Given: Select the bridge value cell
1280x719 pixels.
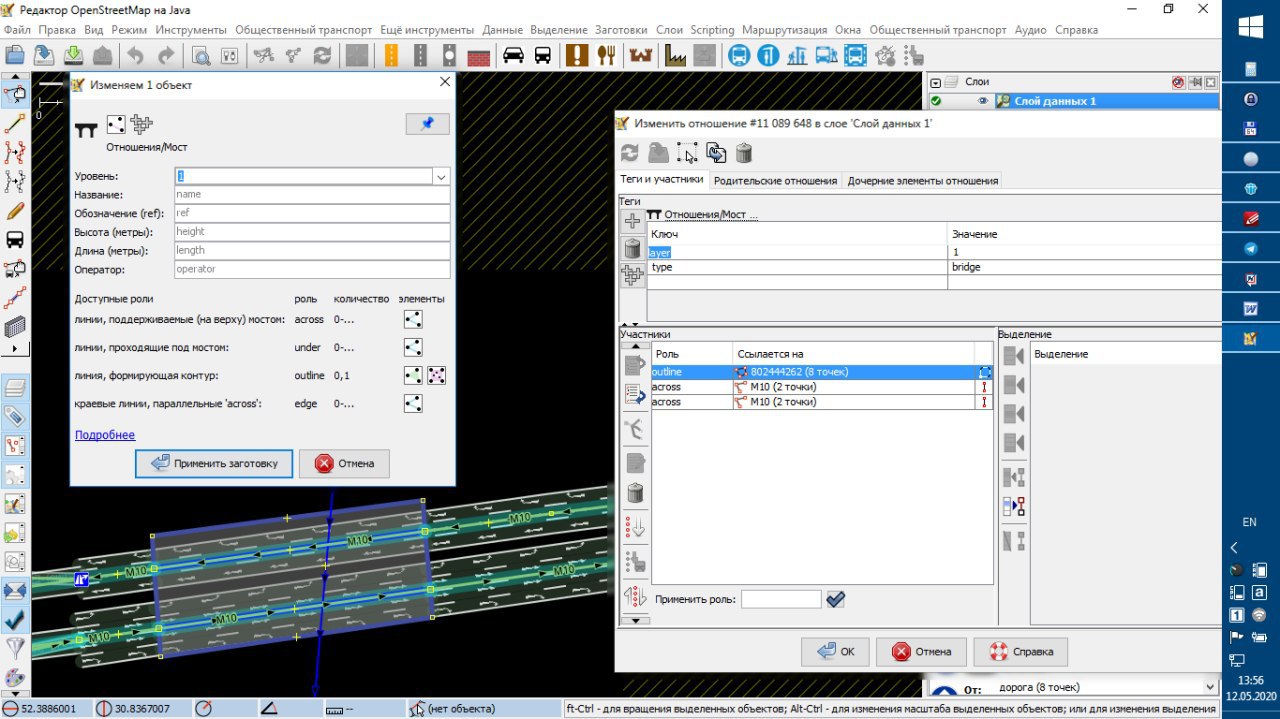Looking at the screenshot, I should click(x=1084, y=267).
